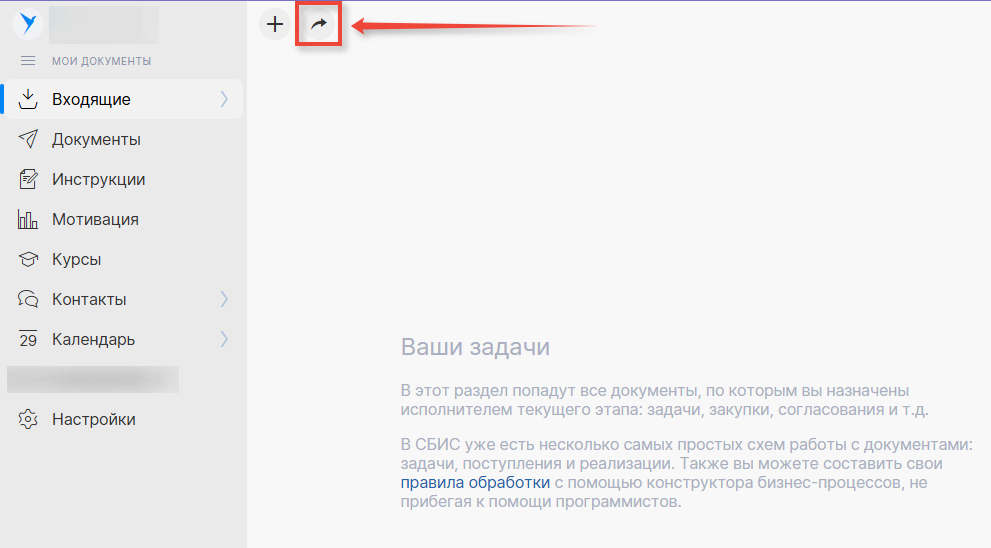This screenshot has width=991, height=548.
Task: Expand the Контакты chevron arrow
Action: click(x=224, y=299)
